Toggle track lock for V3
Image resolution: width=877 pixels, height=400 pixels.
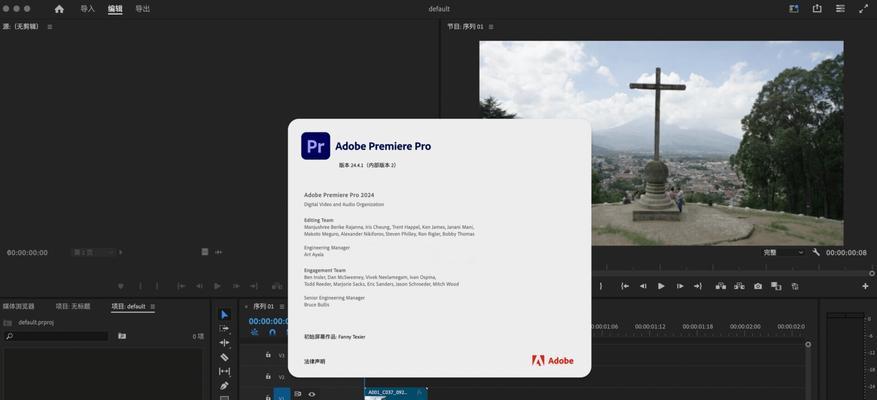pyautogui.click(x=268, y=355)
